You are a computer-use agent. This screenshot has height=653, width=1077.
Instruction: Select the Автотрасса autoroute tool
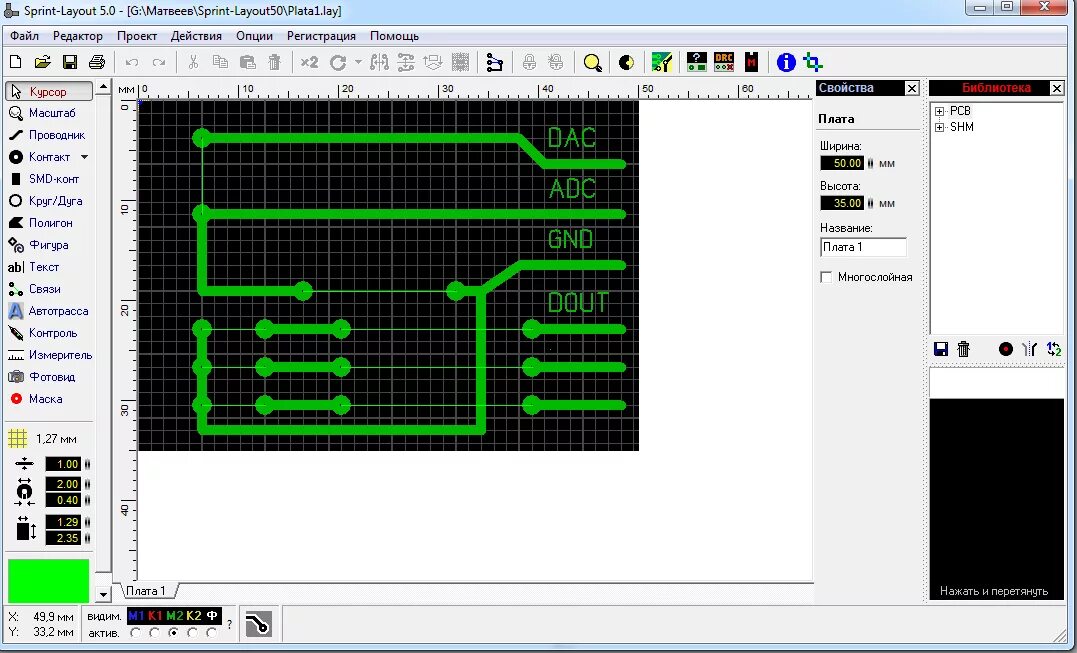point(49,310)
